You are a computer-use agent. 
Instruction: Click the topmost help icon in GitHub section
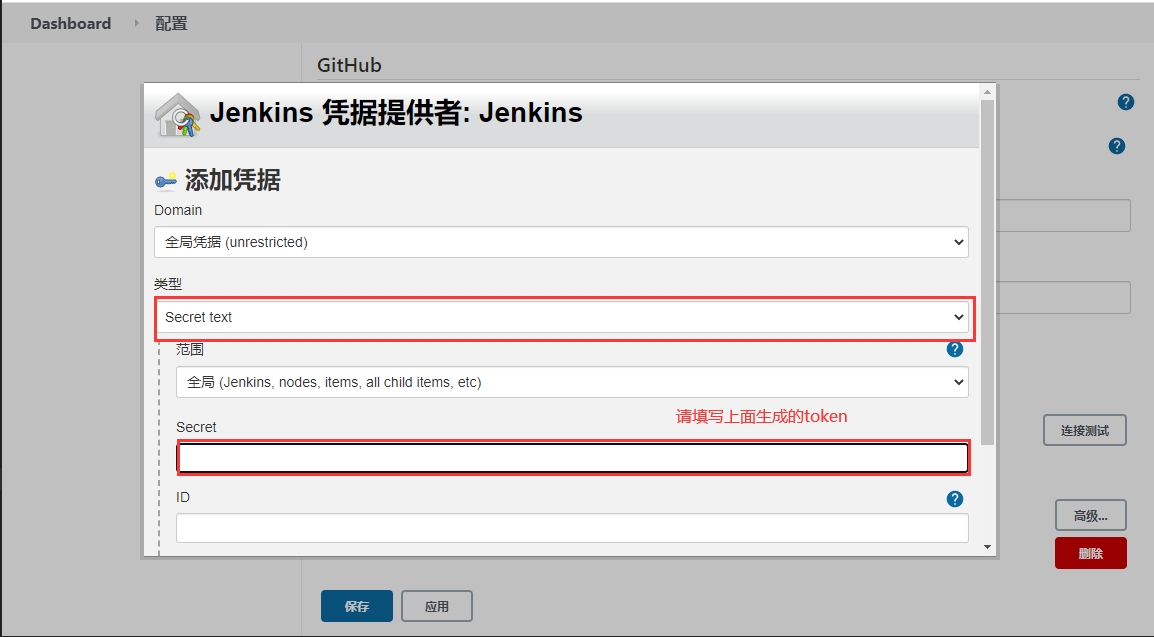coord(1125,102)
